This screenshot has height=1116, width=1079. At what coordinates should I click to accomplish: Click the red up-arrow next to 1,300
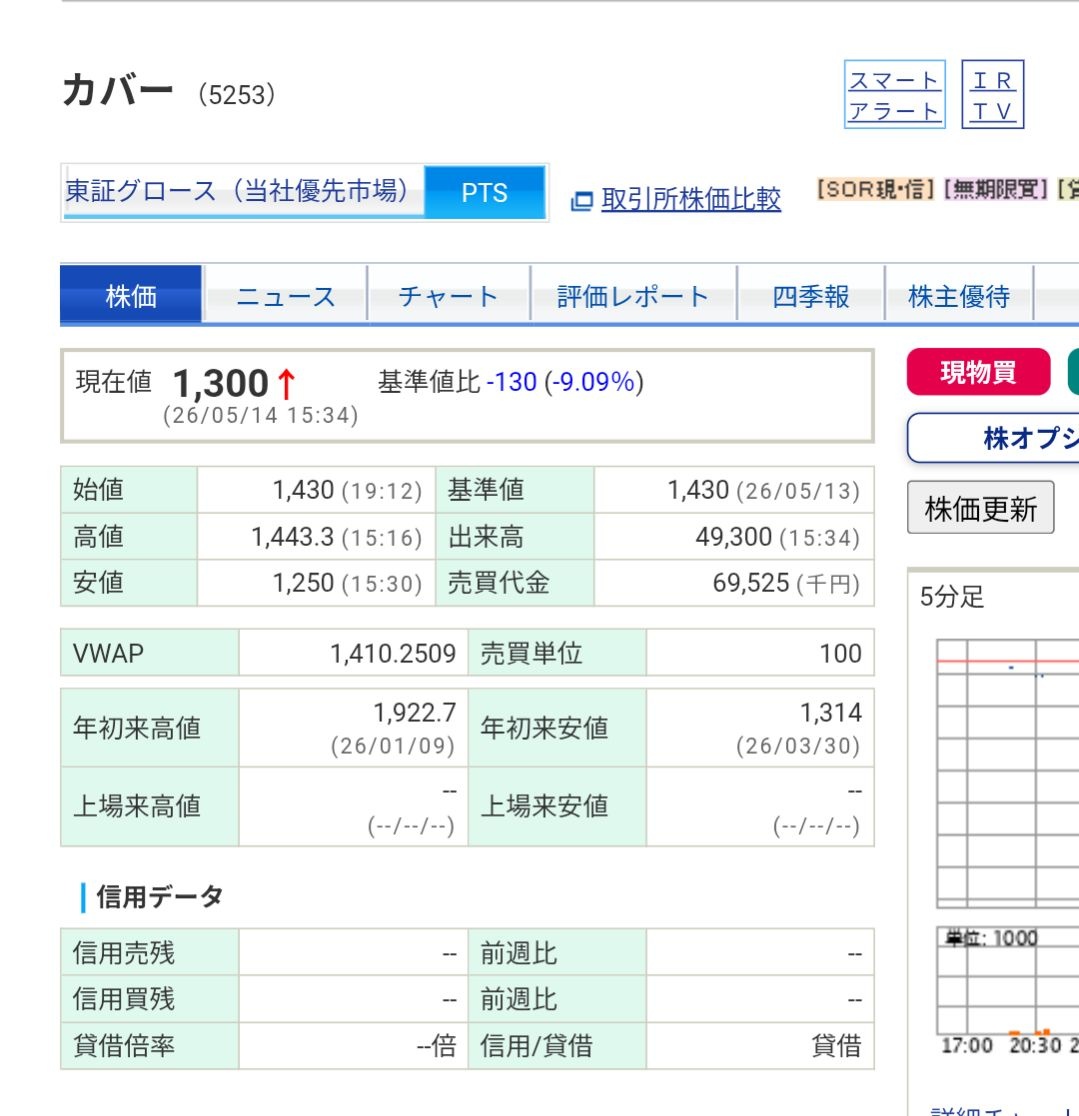(x=286, y=384)
